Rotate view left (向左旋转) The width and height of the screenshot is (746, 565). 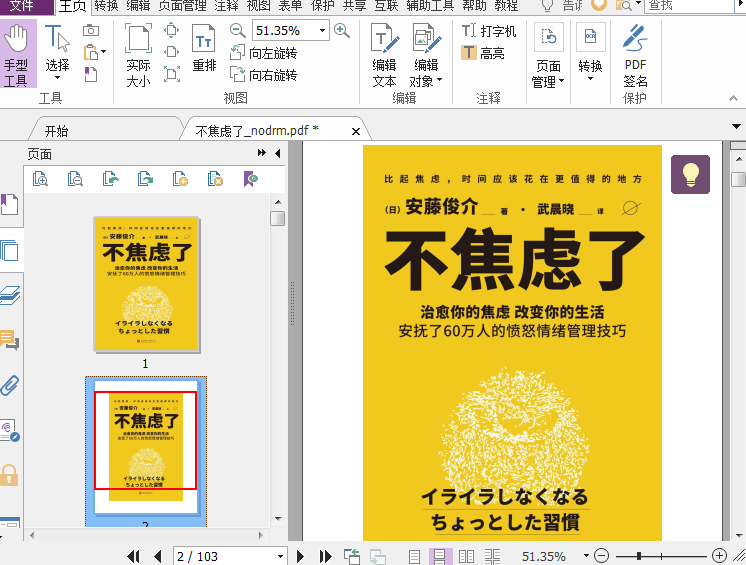[x=263, y=53]
